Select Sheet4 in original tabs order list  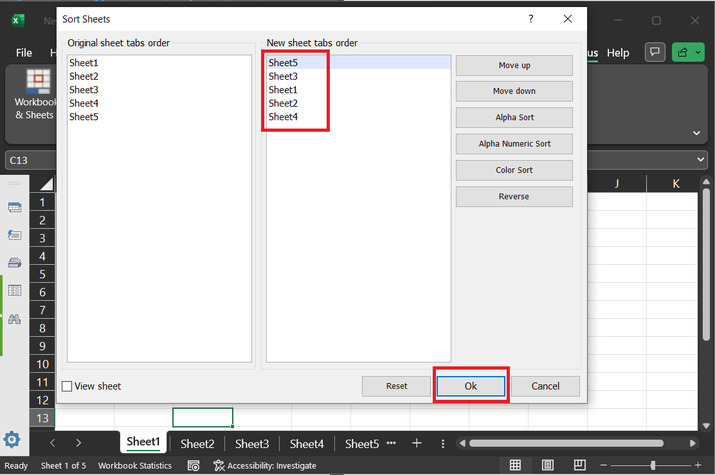[159, 103]
